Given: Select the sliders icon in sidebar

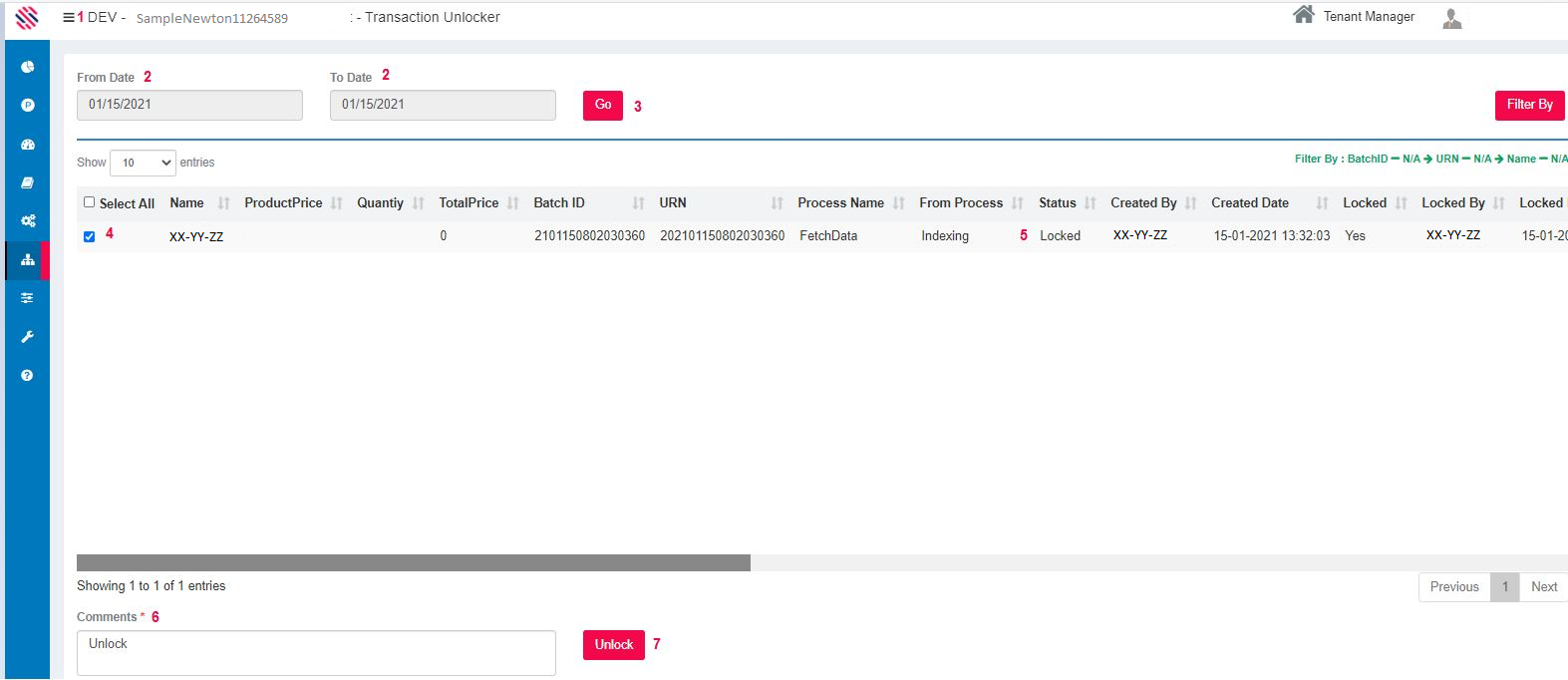Looking at the screenshot, I should [x=28, y=298].
